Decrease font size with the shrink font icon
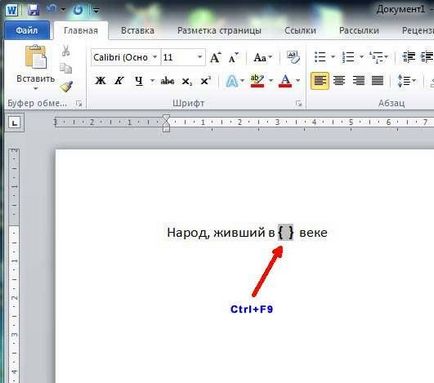This screenshot has width=434, height=383. (233, 58)
